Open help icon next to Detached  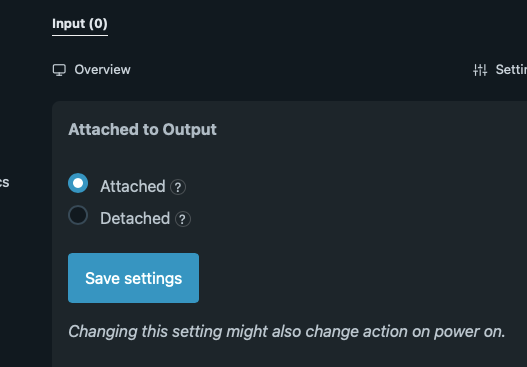(183, 219)
